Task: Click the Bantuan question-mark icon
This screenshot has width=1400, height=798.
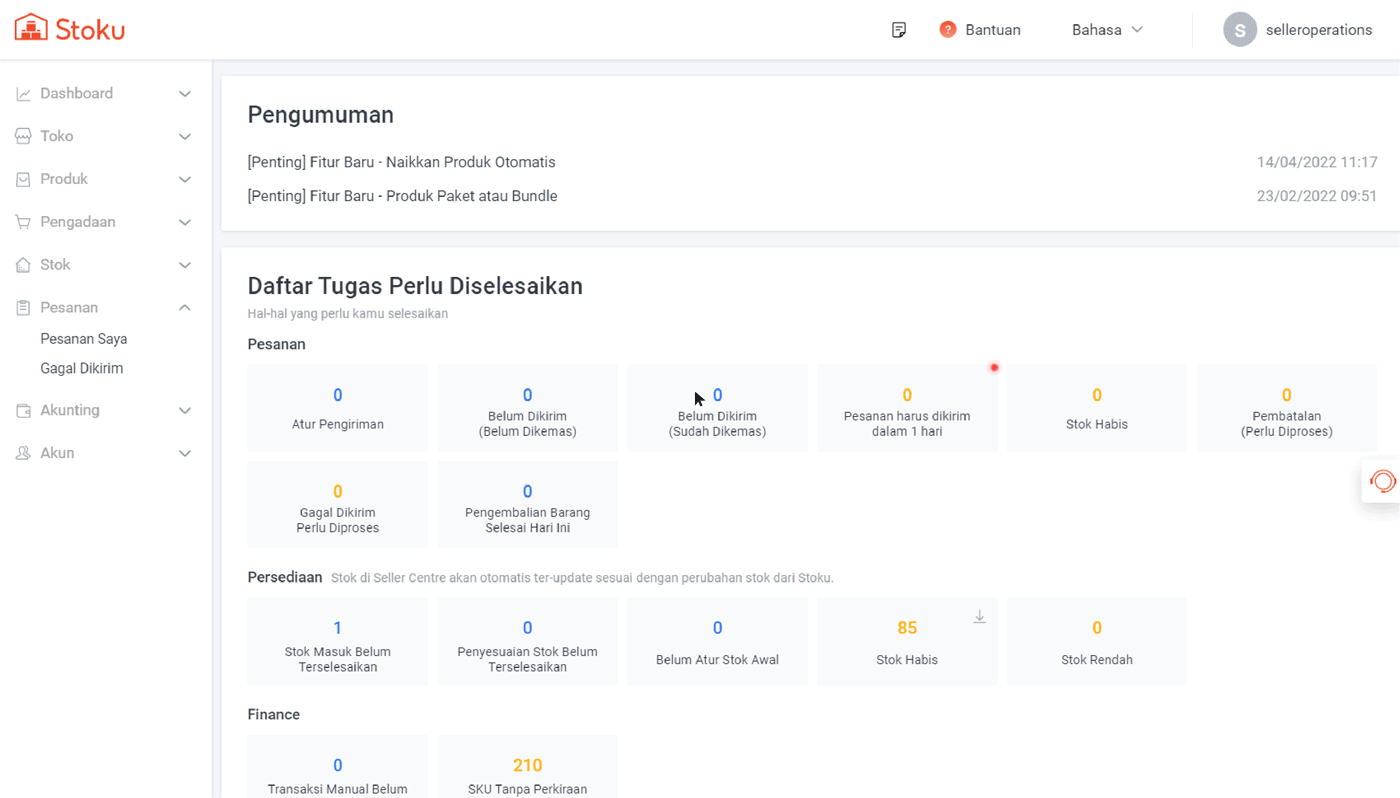Action: [x=948, y=29]
